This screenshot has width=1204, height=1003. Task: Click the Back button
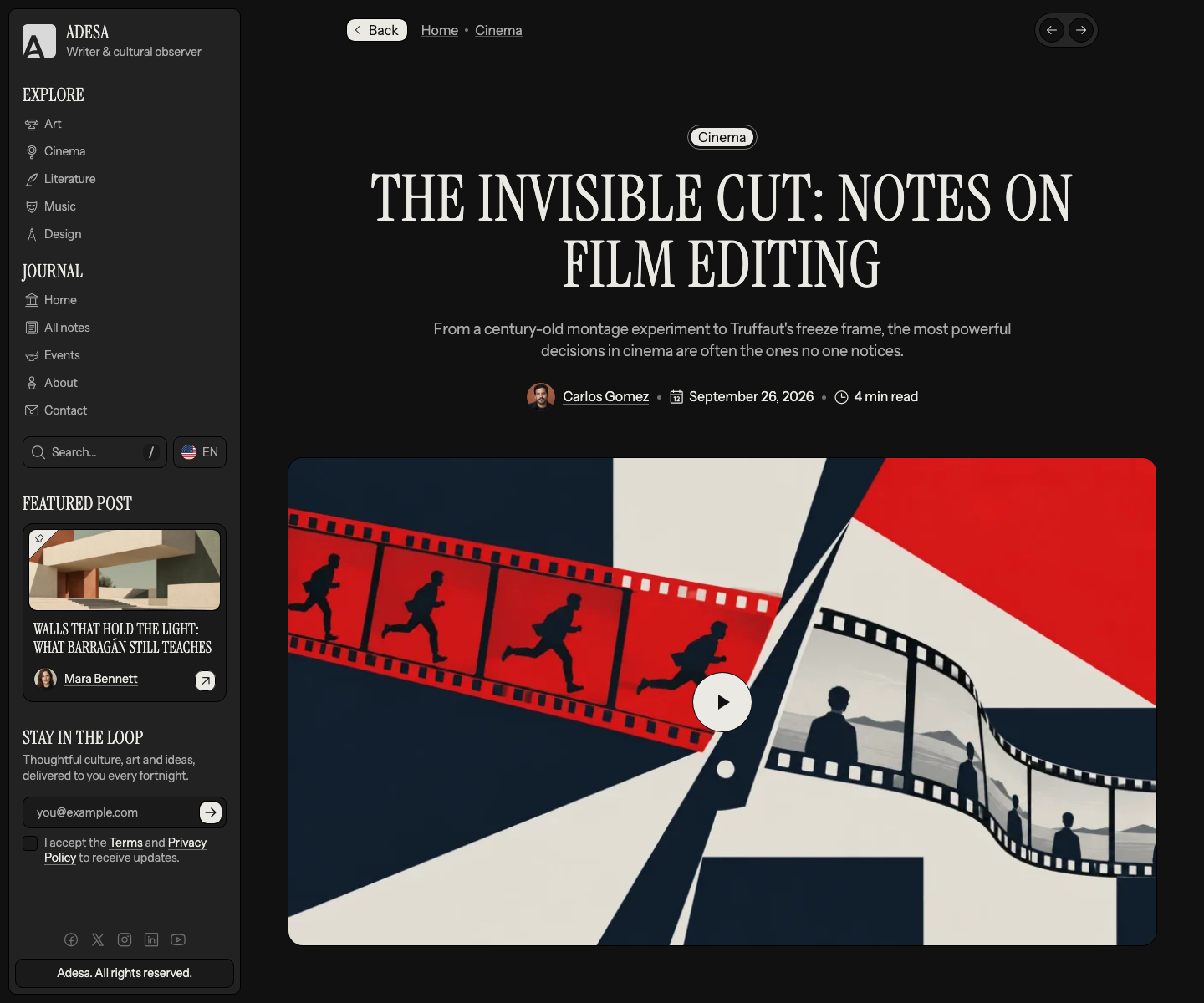(377, 30)
